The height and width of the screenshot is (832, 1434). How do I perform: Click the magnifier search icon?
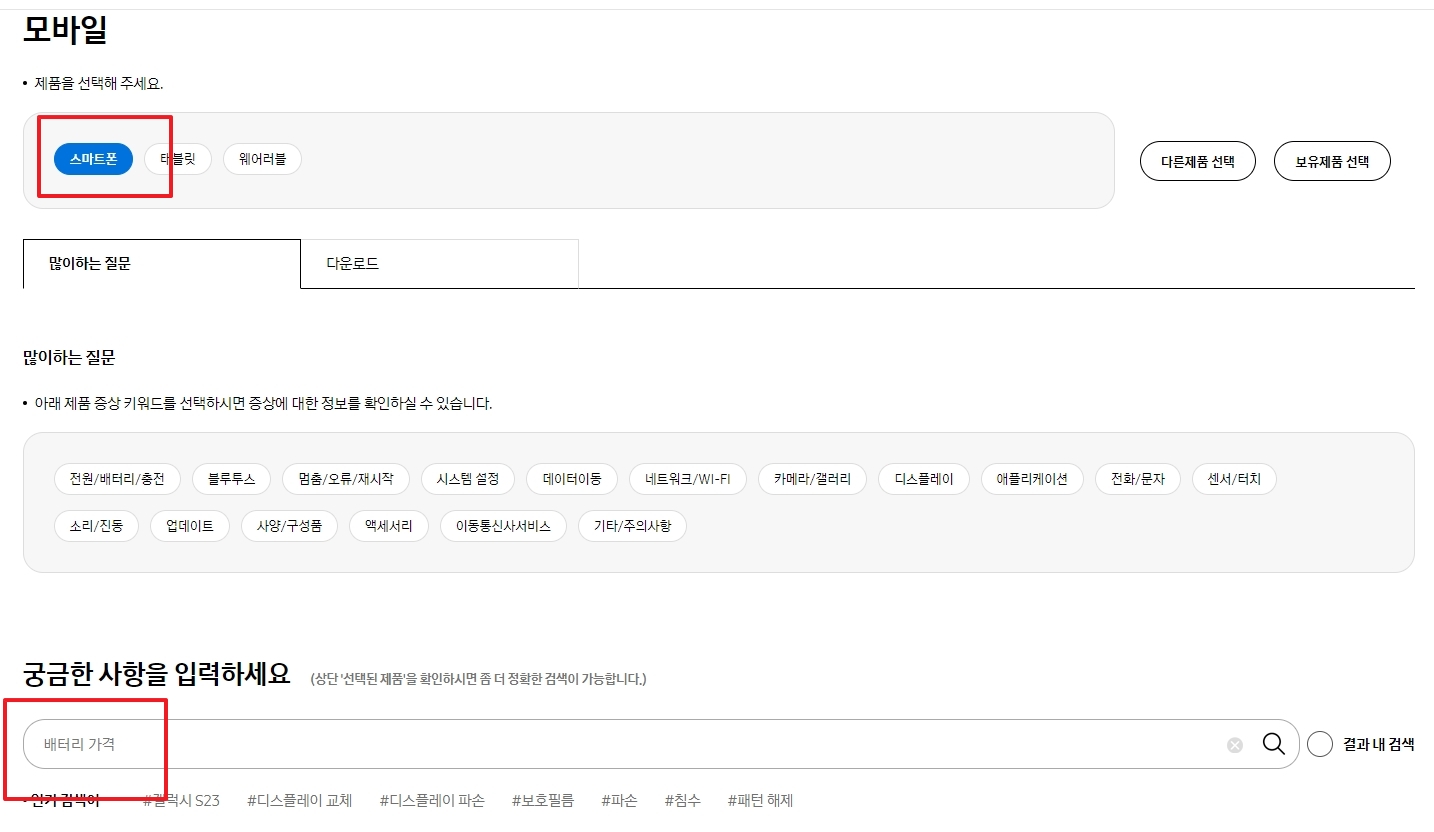pyautogui.click(x=1274, y=744)
